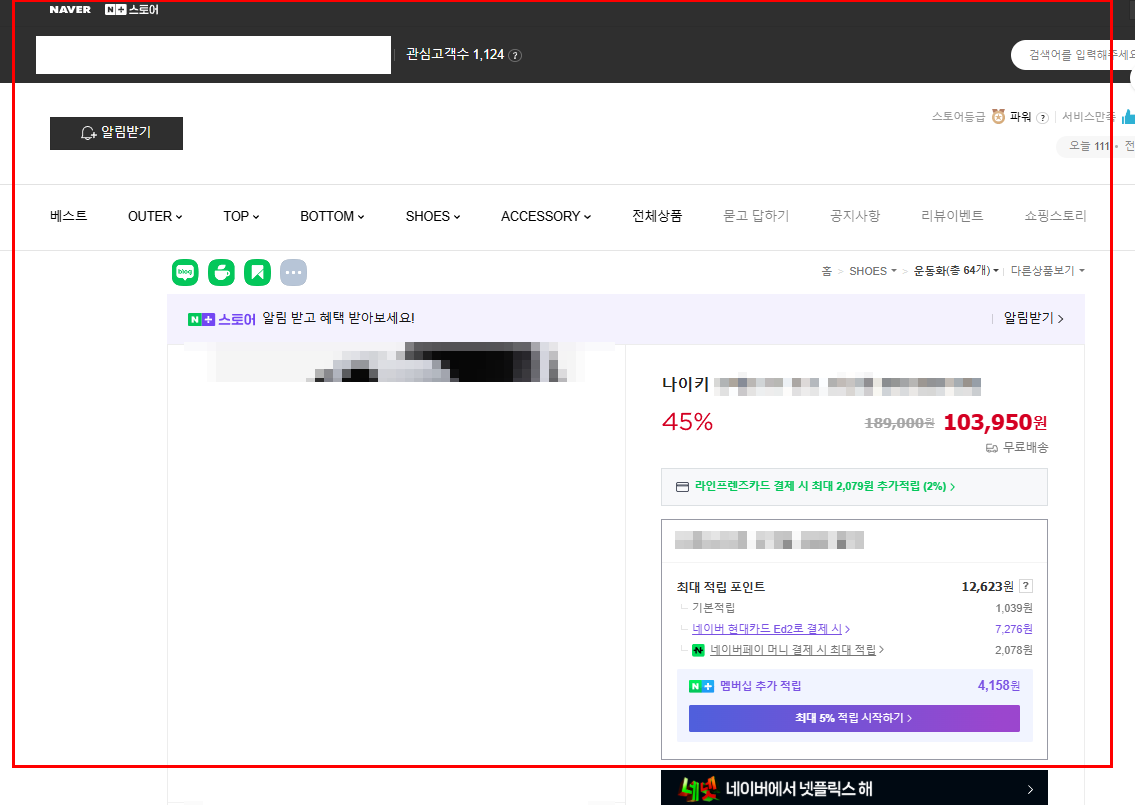Open the 베스트 menu

pyautogui.click(x=69, y=216)
